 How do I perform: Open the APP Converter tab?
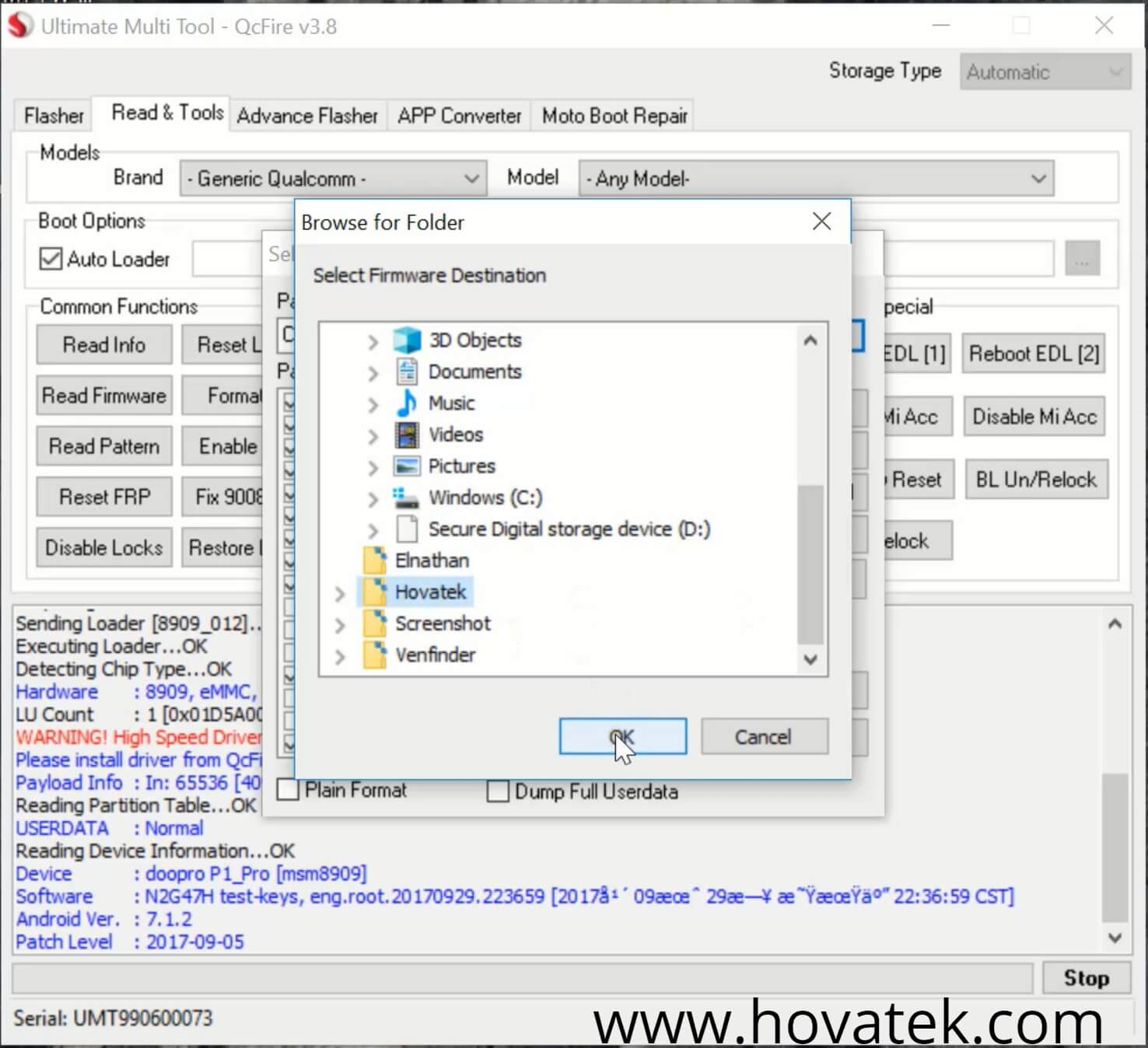(x=459, y=116)
